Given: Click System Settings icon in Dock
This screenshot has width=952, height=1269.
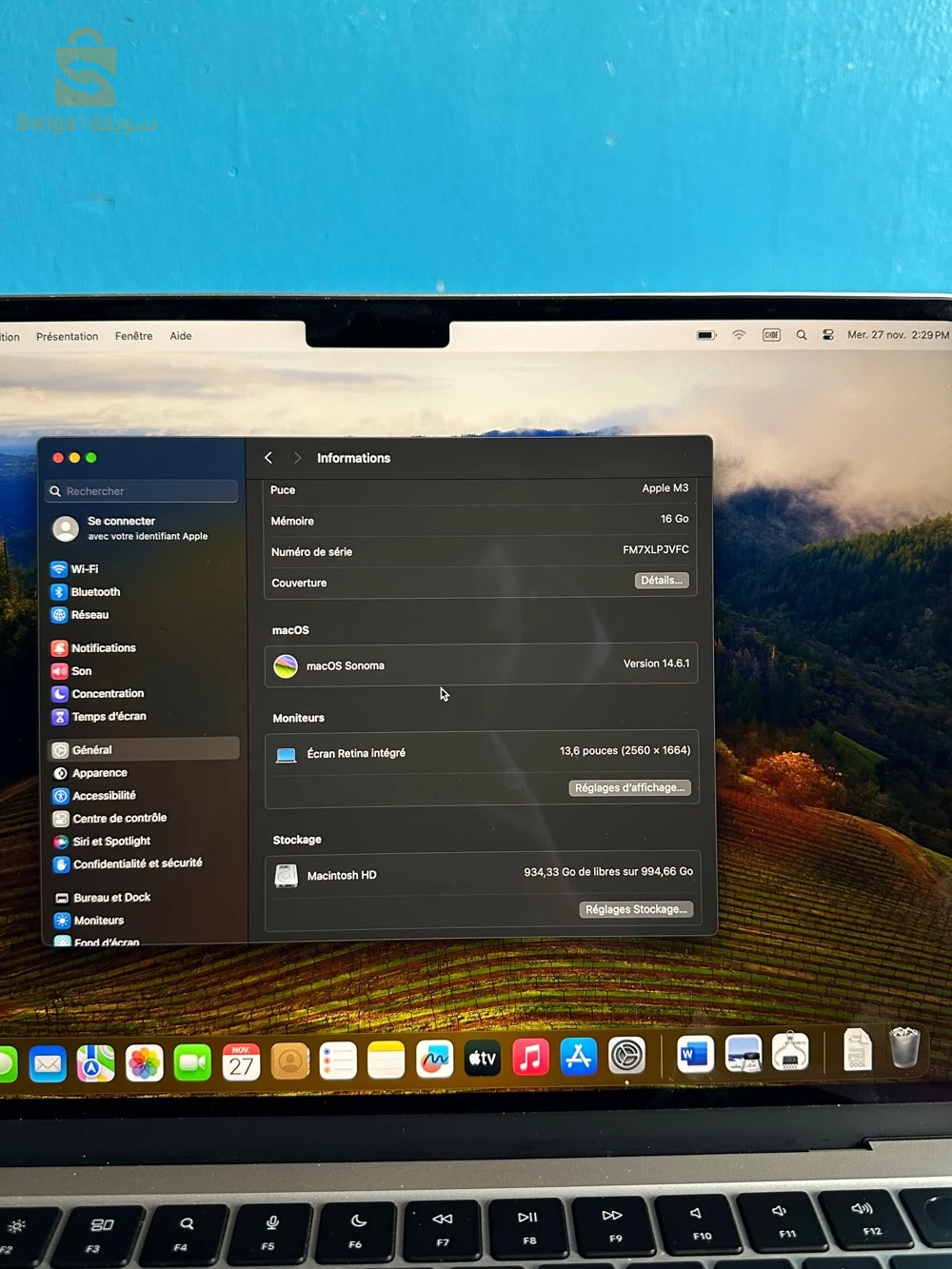Looking at the screenshot, I should tap(627, 1055).
